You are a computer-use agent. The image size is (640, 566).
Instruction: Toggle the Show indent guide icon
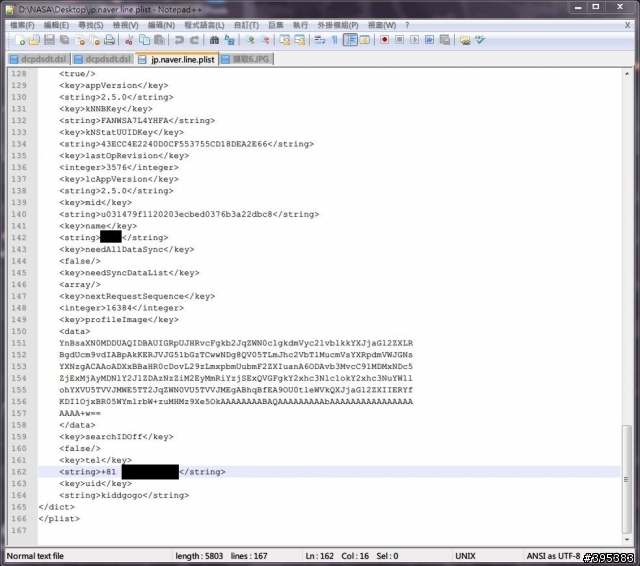point(350,40)
